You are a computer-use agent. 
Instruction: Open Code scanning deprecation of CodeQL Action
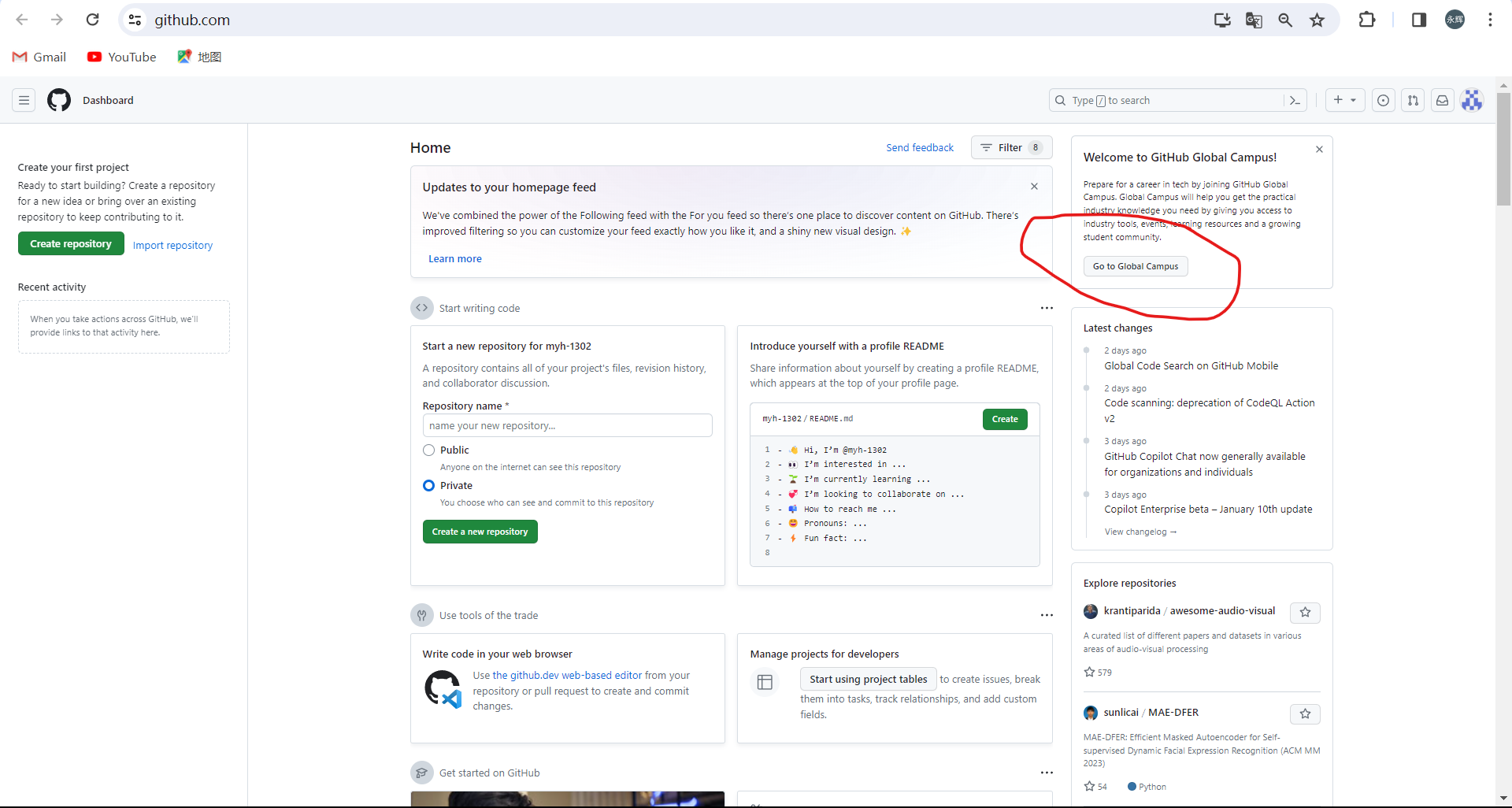pyautogui.click(x=1209, y=410)
